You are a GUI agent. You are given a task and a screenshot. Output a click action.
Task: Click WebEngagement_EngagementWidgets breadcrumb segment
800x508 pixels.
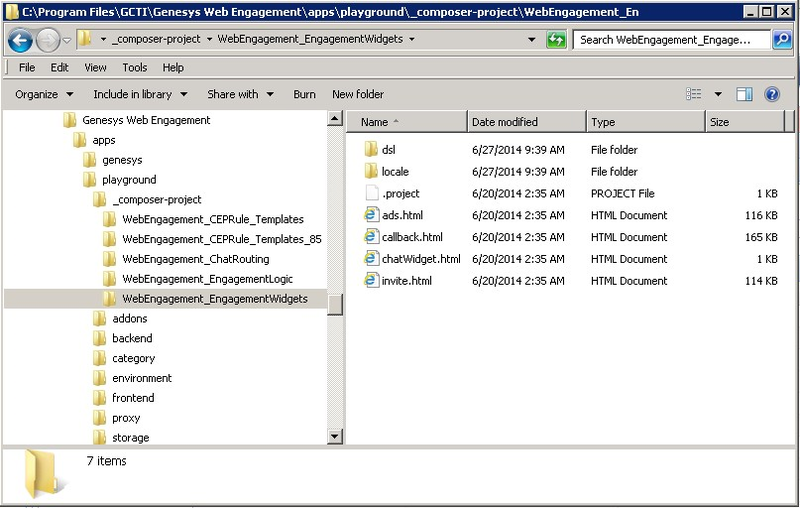coord(310,39)
